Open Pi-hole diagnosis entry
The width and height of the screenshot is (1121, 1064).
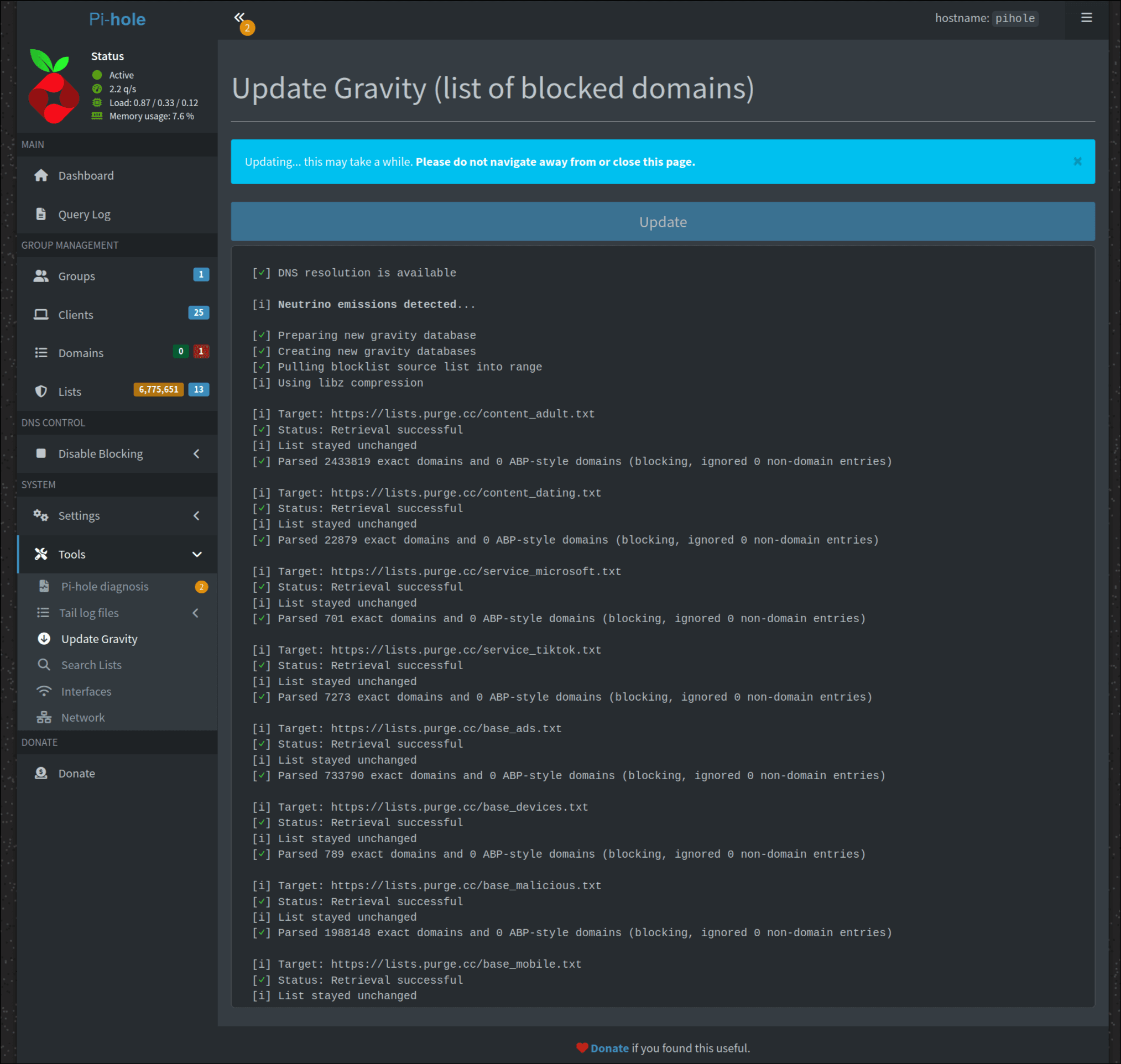point(105,586)
